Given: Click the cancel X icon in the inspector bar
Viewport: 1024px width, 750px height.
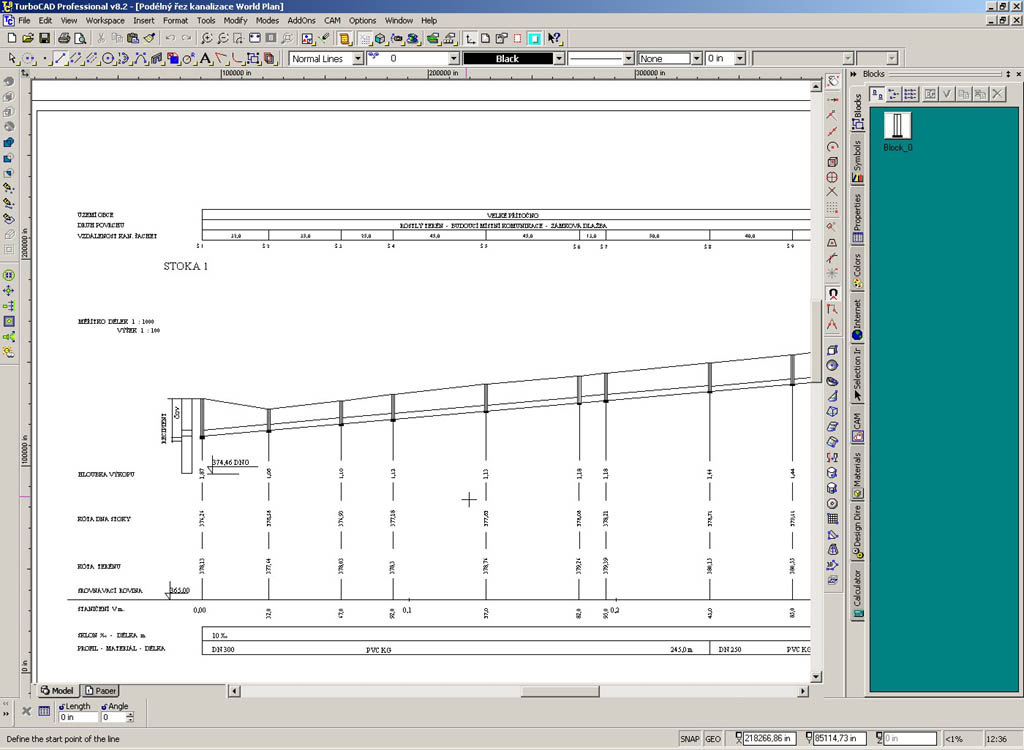Looking at the screenshot, I should click(27, 711).
